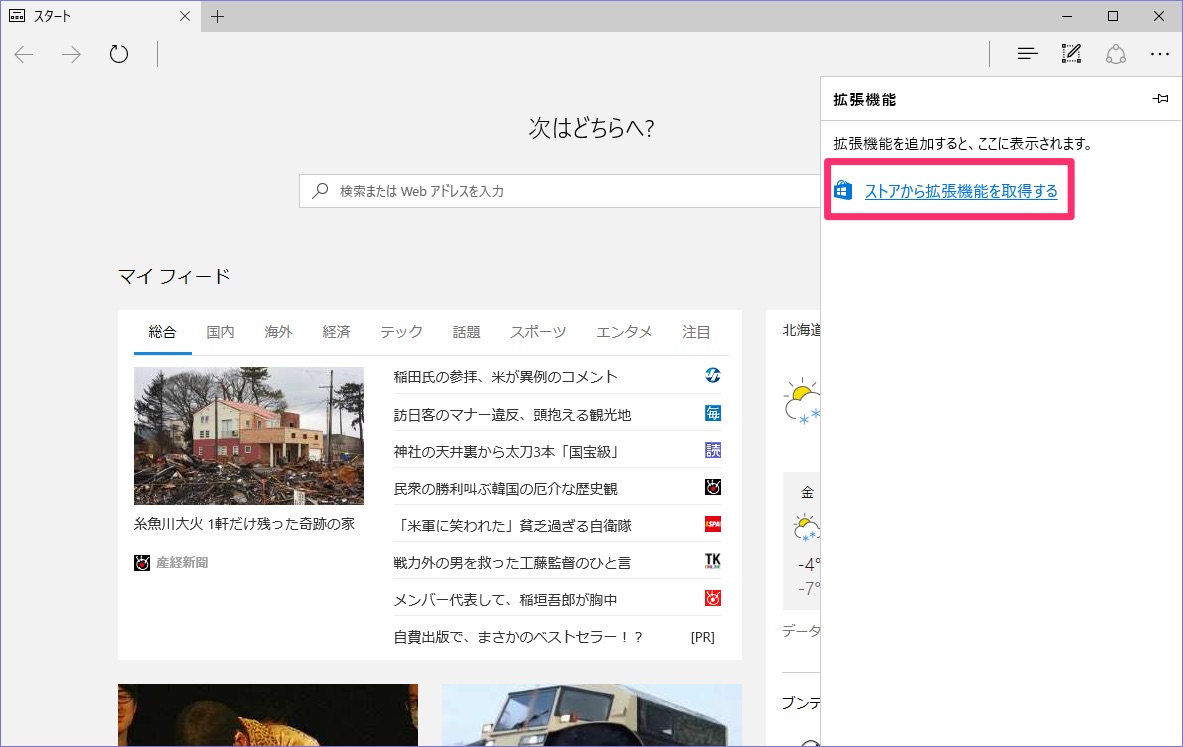Maximize the Edge window

point(1113,16)
